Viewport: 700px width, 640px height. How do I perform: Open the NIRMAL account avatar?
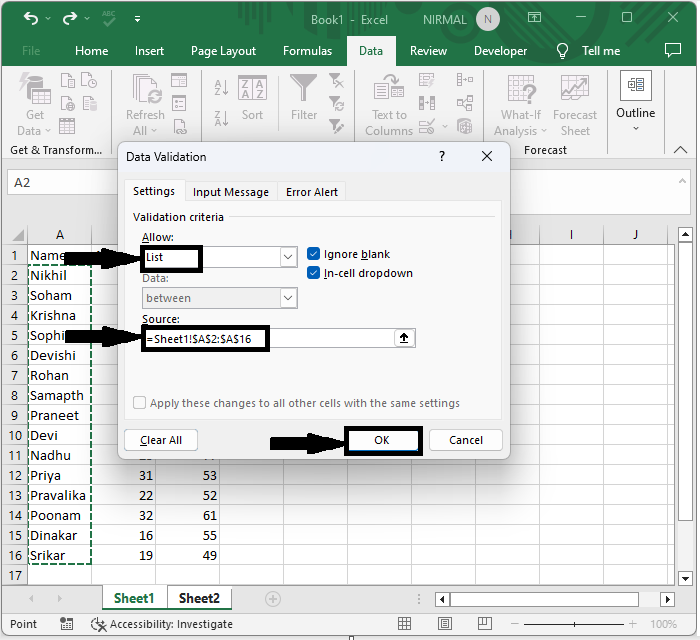[x=488, y=19]
